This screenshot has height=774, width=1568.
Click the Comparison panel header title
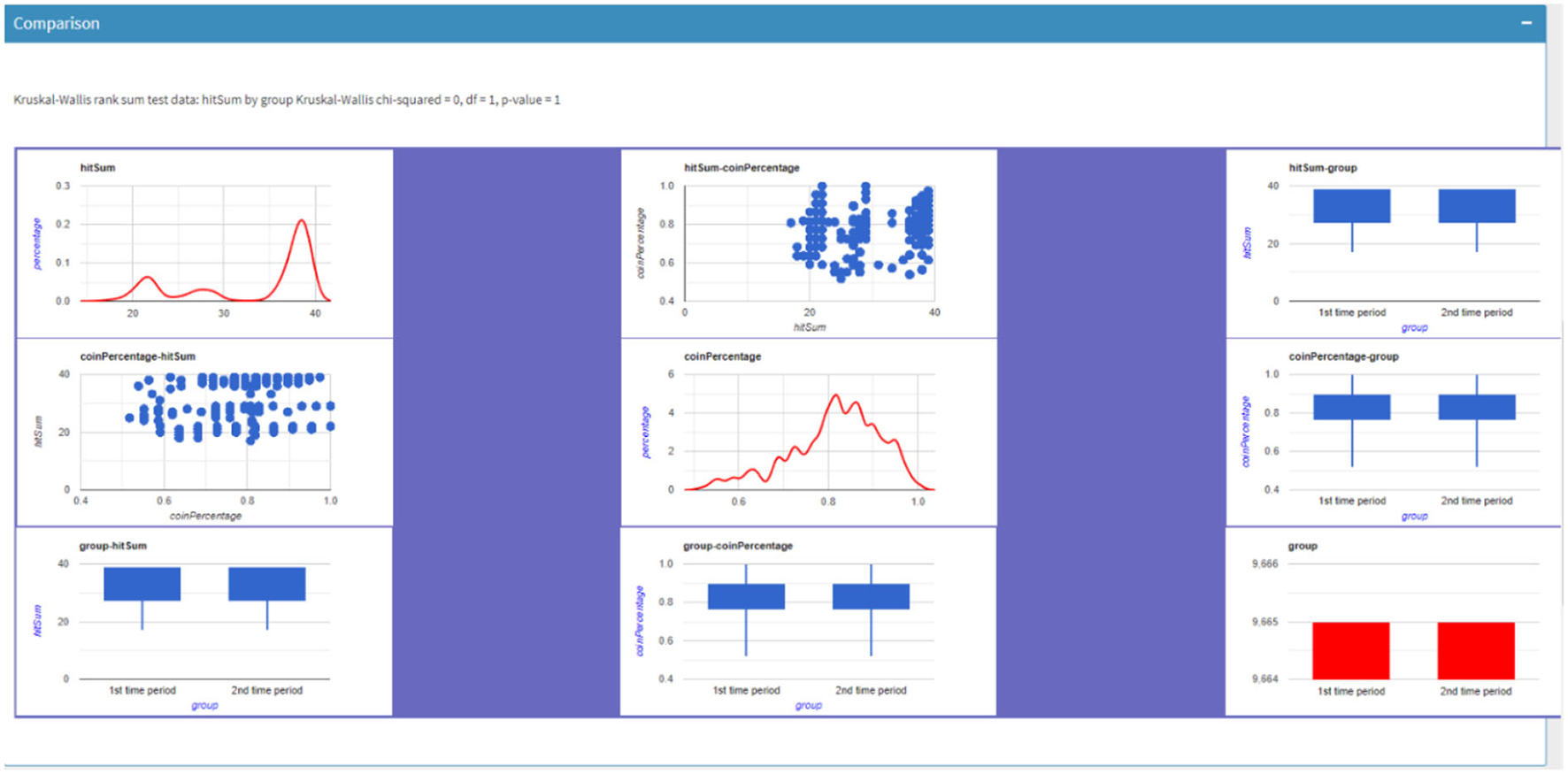click(x=57, y=24)
